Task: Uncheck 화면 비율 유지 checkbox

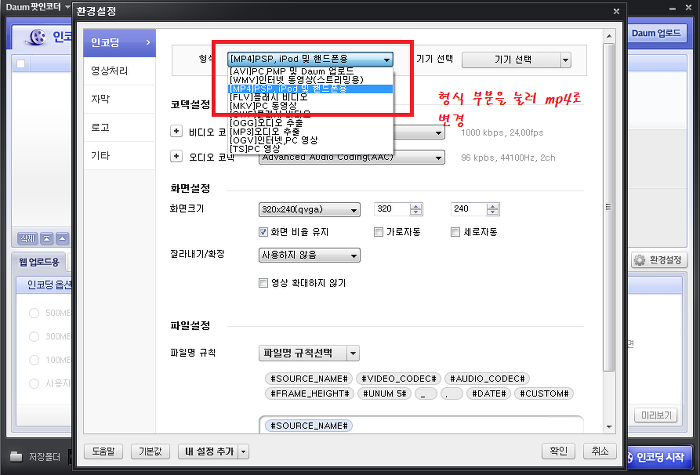Action: (x=263, y=232)
